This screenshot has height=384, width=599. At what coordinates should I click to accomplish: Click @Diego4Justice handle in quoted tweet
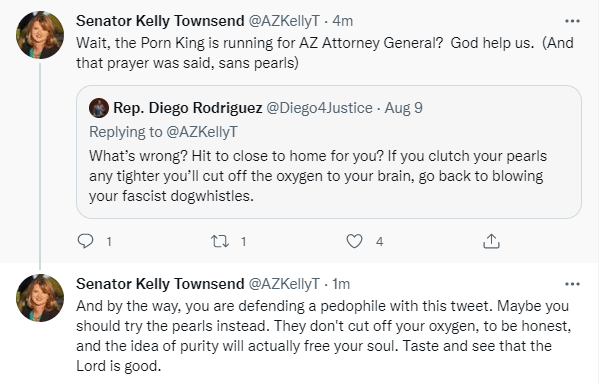coord(319,108)
